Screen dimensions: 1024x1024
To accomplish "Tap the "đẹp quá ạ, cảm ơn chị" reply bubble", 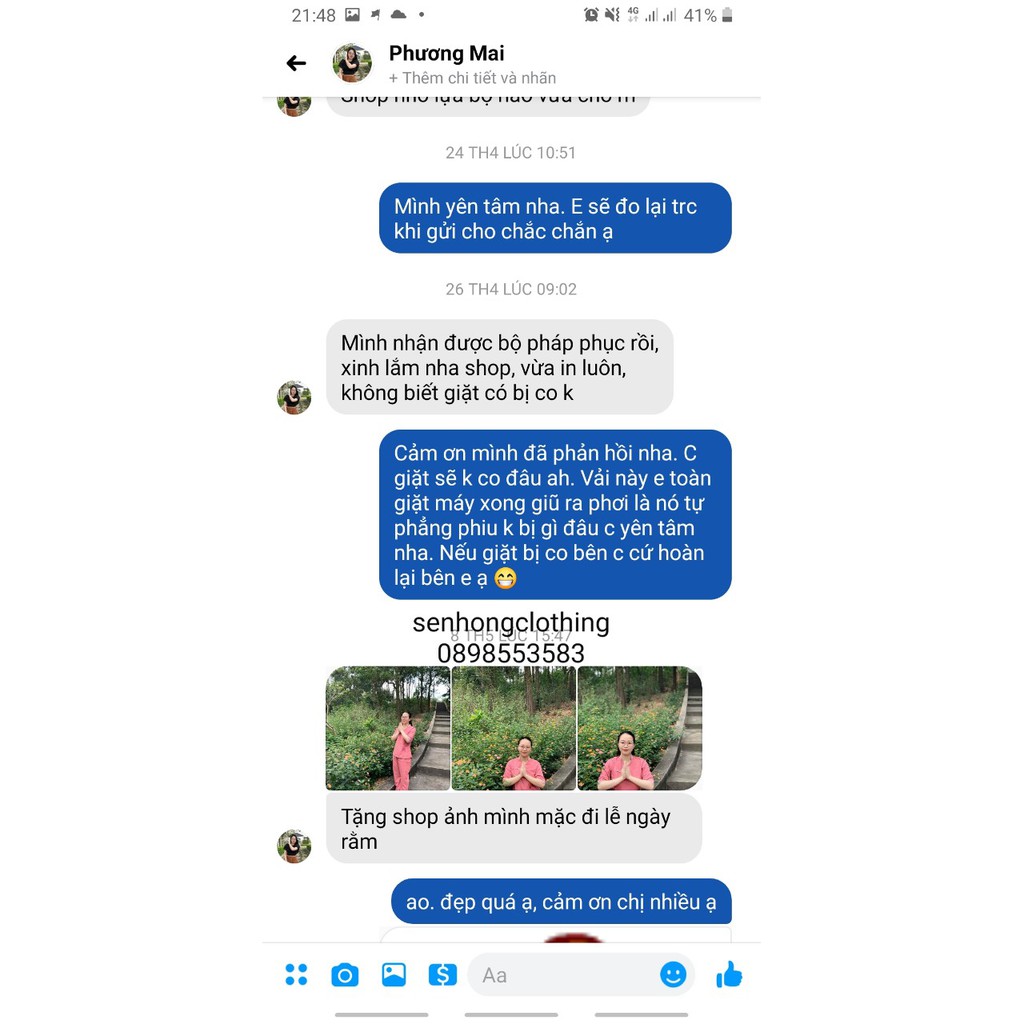I will [561, 901].
